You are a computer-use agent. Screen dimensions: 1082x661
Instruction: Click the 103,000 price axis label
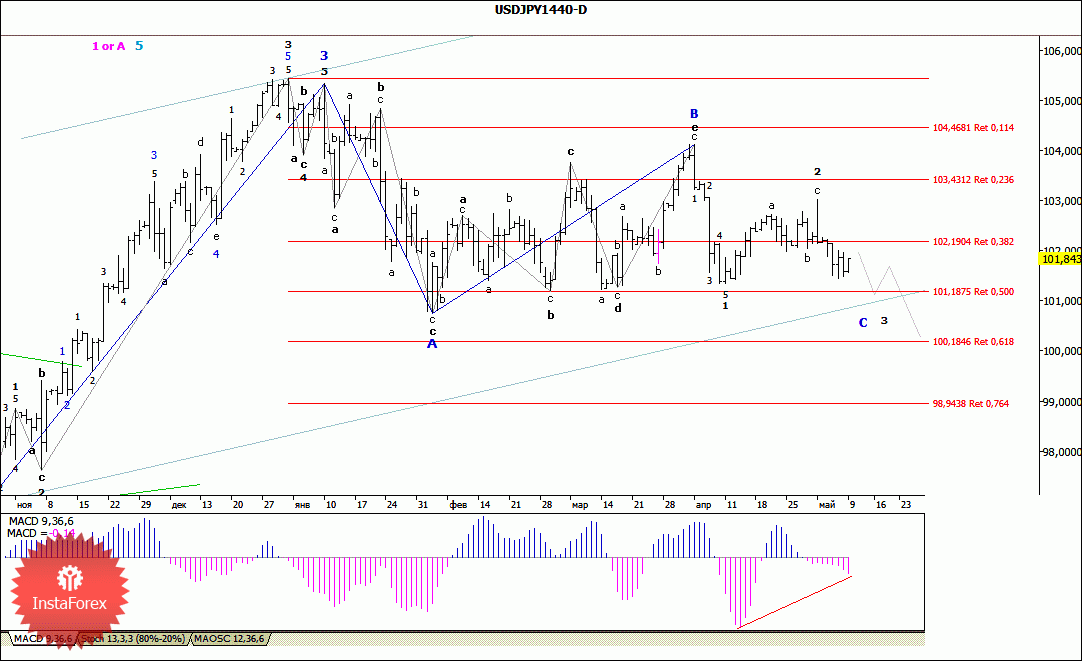pyautogui.click(x=1061, y=201)
